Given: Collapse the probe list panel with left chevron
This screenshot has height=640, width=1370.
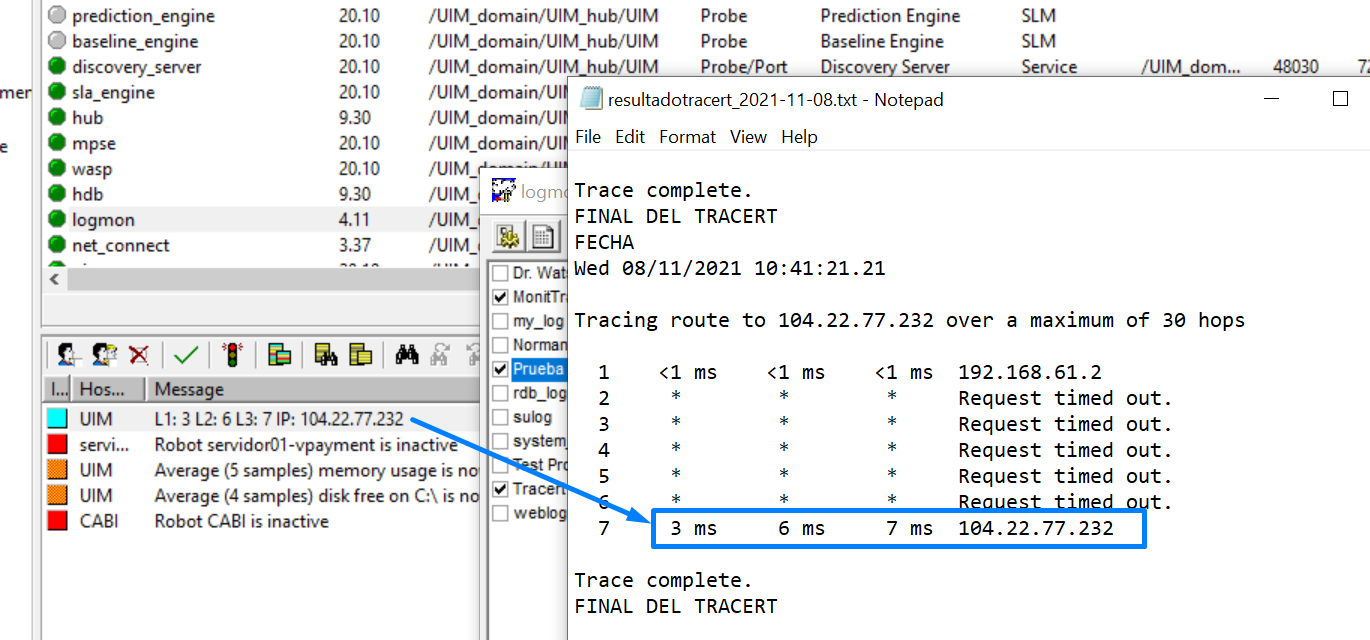Looking at the screenshot, I should point(52,279).
